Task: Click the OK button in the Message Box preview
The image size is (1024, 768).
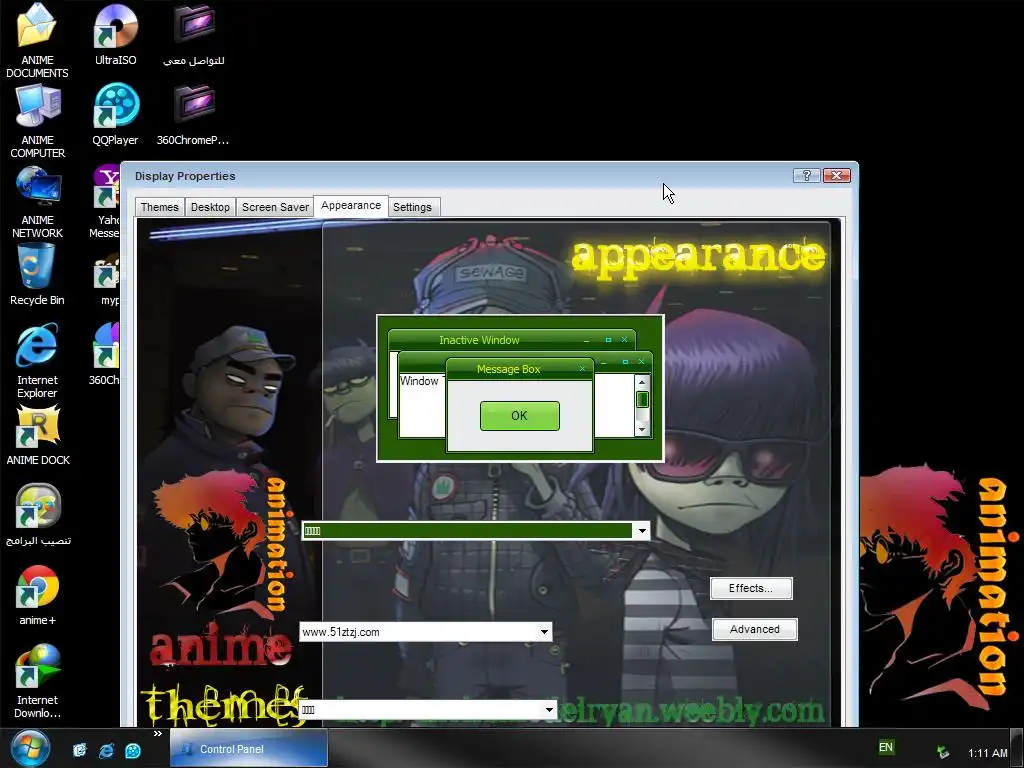Action: coord(519,416)
